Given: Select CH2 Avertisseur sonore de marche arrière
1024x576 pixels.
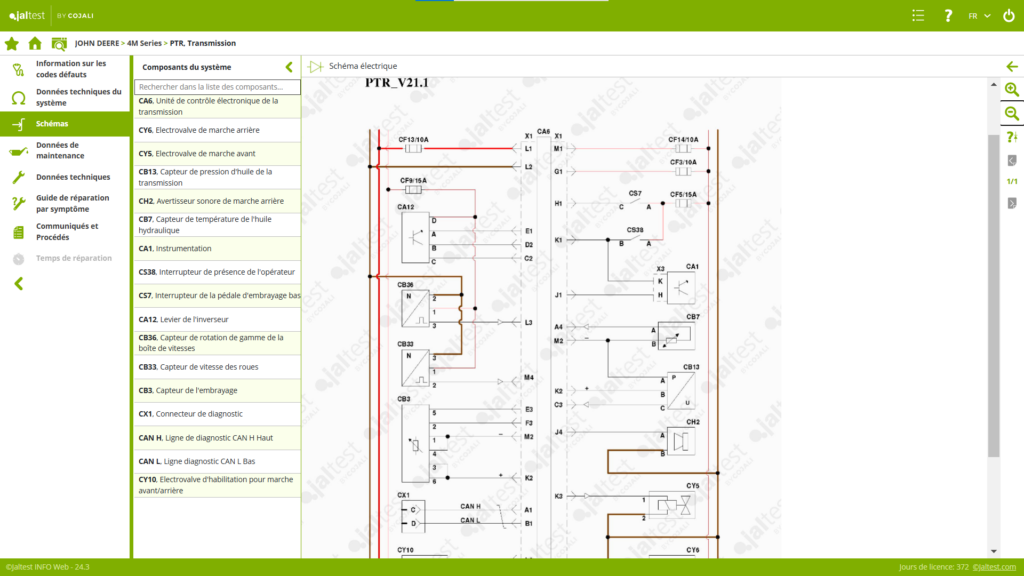Looking at the screenshot, I should (x=217, y=201).
